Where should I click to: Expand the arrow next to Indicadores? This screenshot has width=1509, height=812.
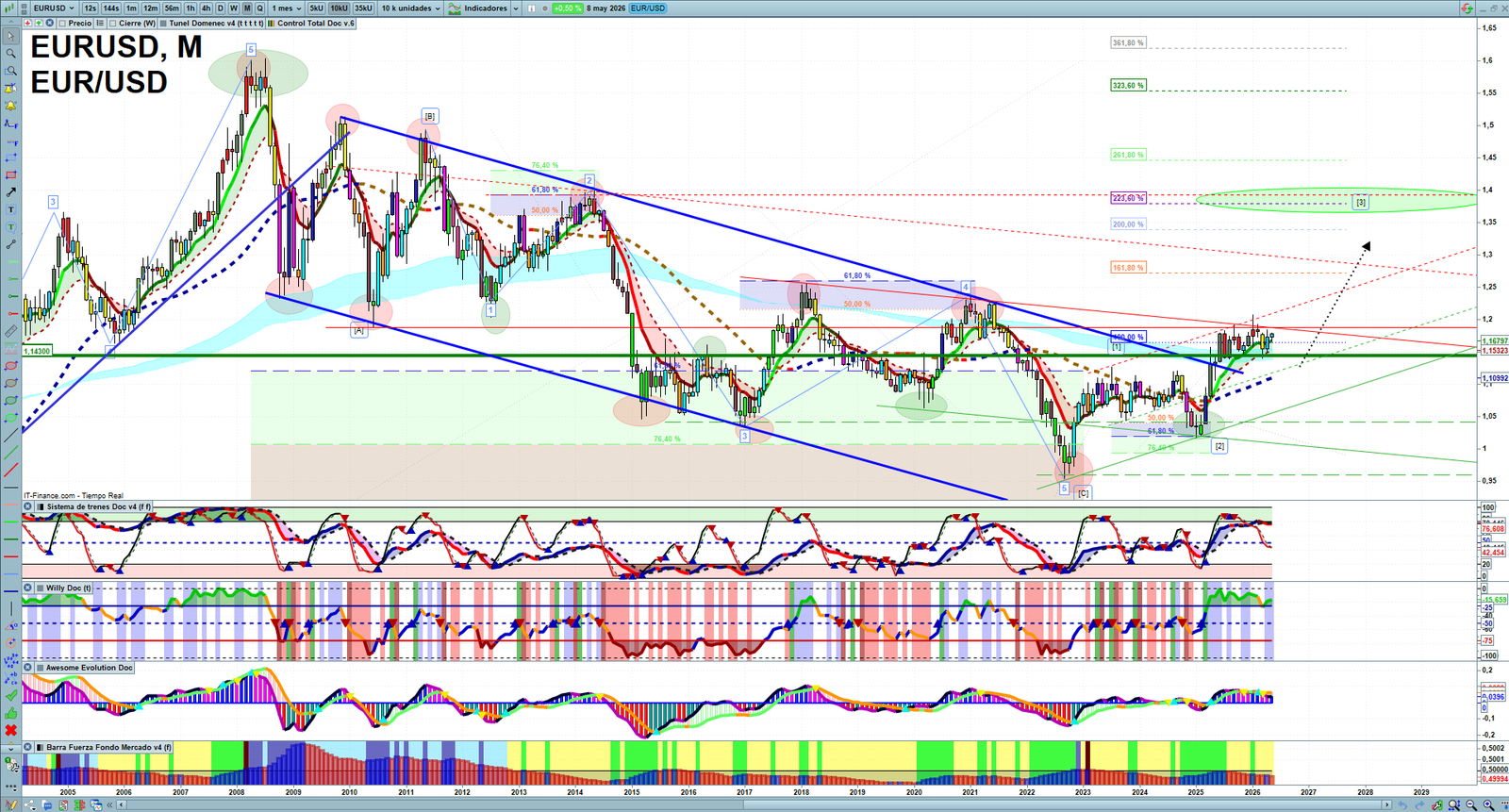516,8
